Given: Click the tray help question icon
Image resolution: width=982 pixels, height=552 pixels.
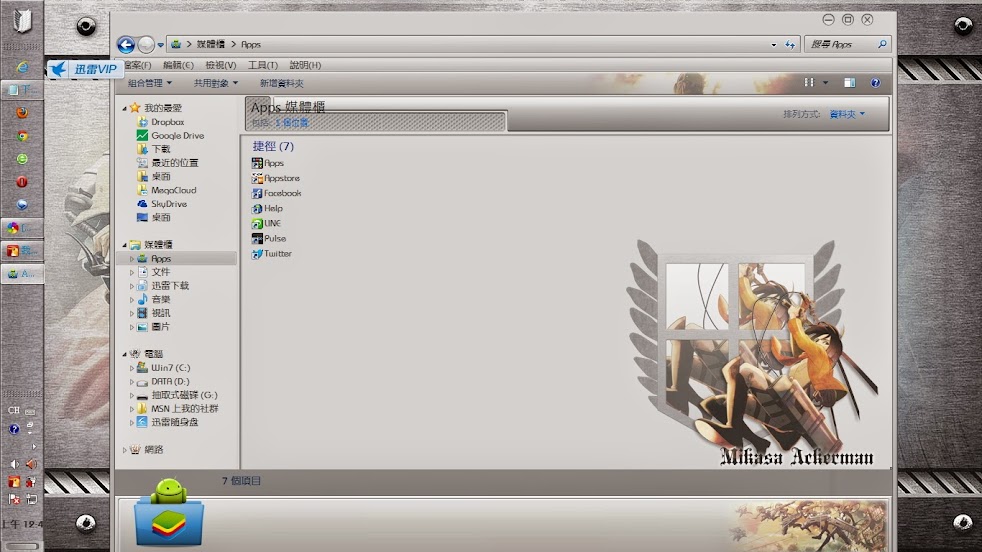Looking at the screenshot, I should (x=14, y=429).
